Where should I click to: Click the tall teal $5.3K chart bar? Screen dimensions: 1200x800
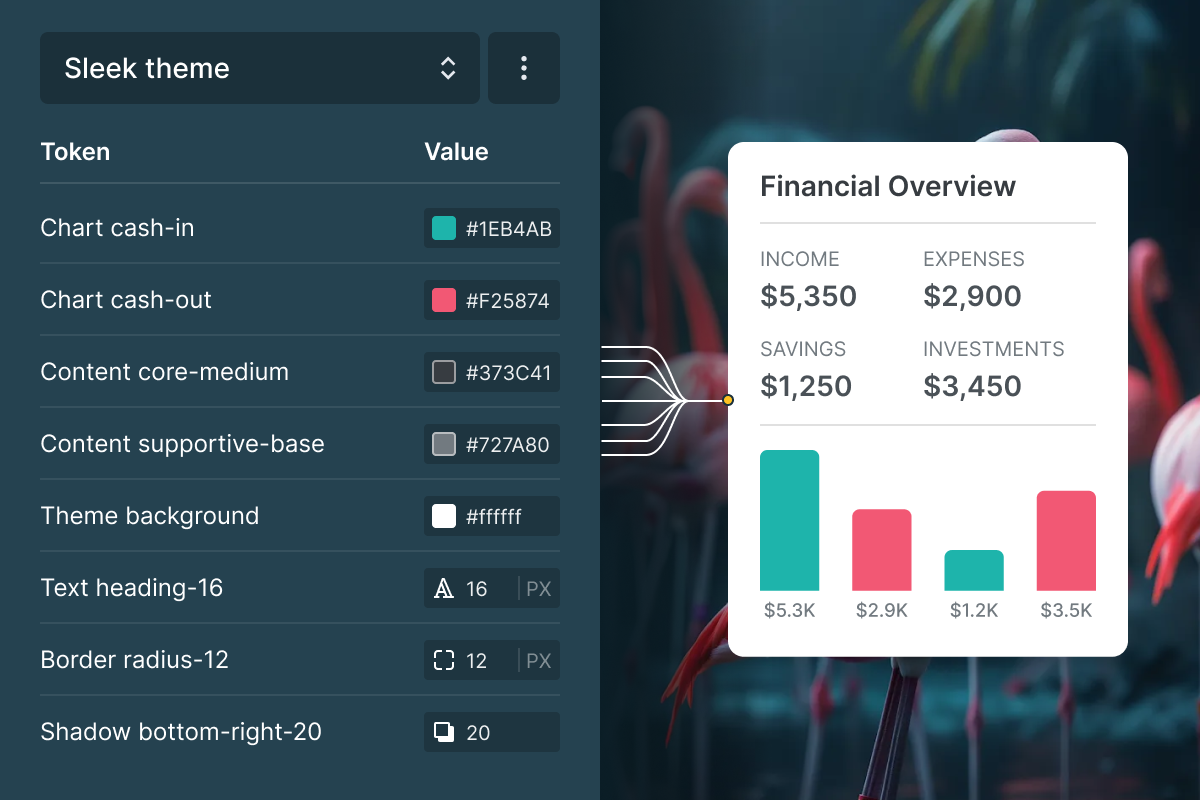(789, 520)
